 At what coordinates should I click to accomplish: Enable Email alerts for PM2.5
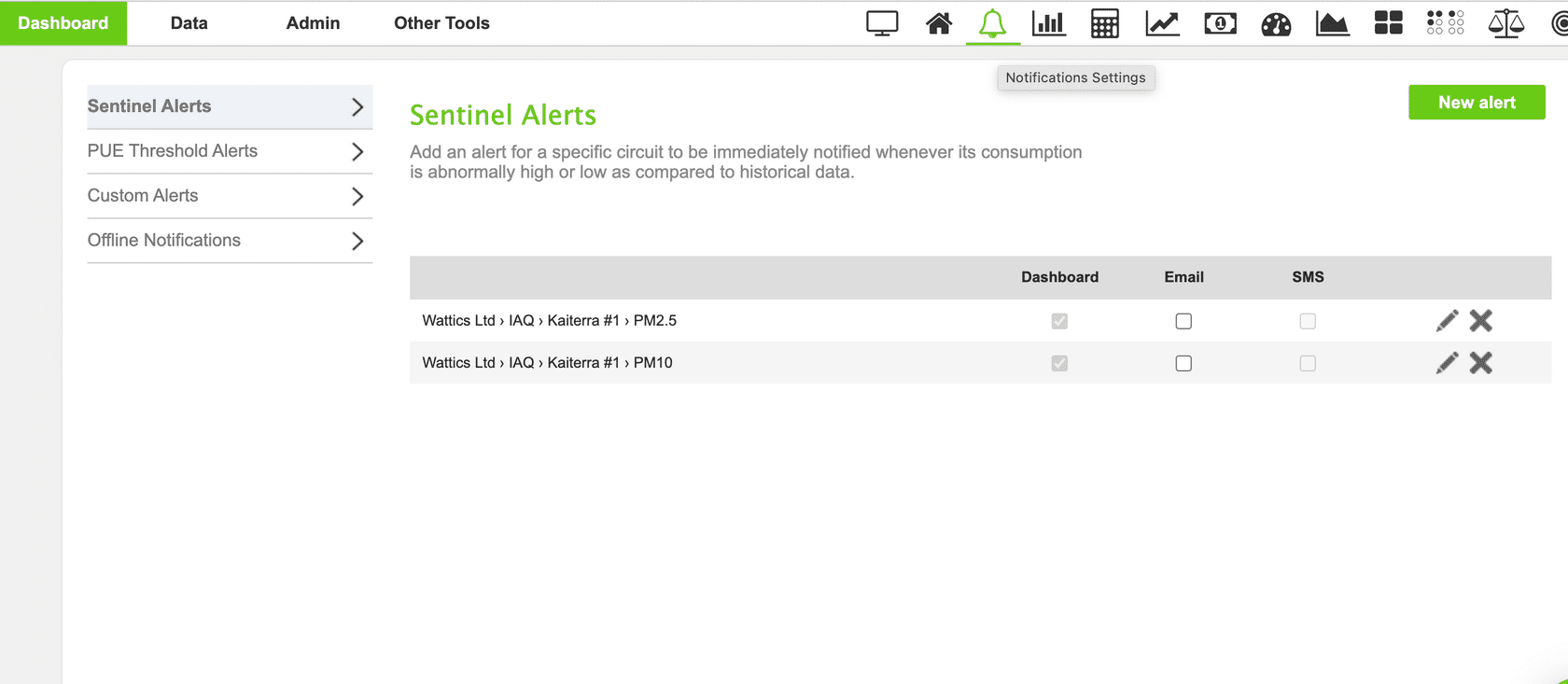point(1183,320)
